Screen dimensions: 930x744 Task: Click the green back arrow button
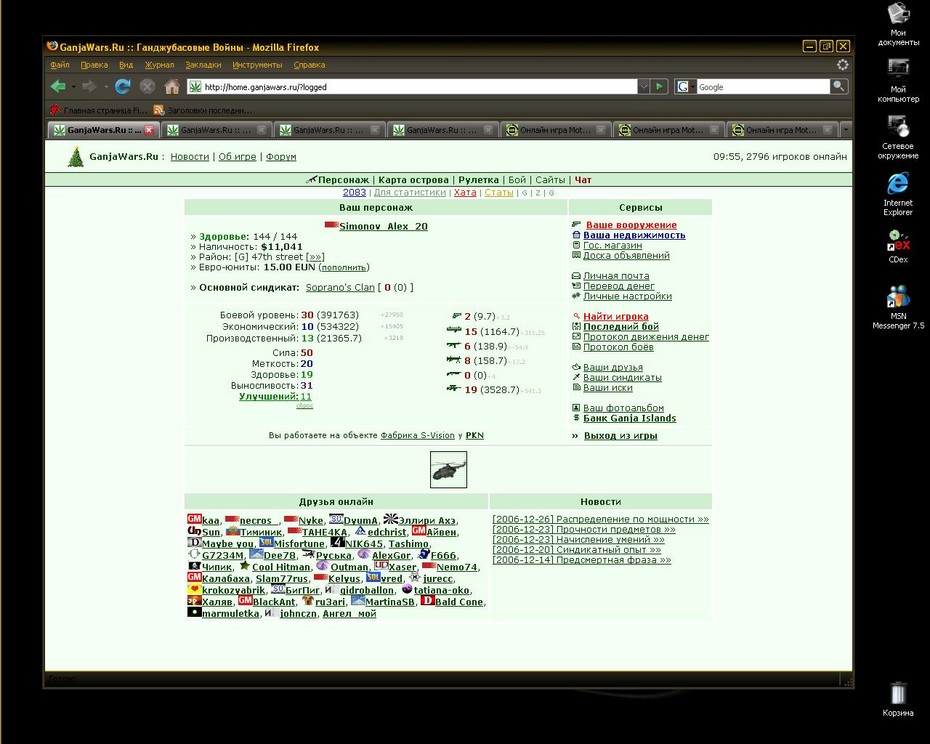coord(58,87)
